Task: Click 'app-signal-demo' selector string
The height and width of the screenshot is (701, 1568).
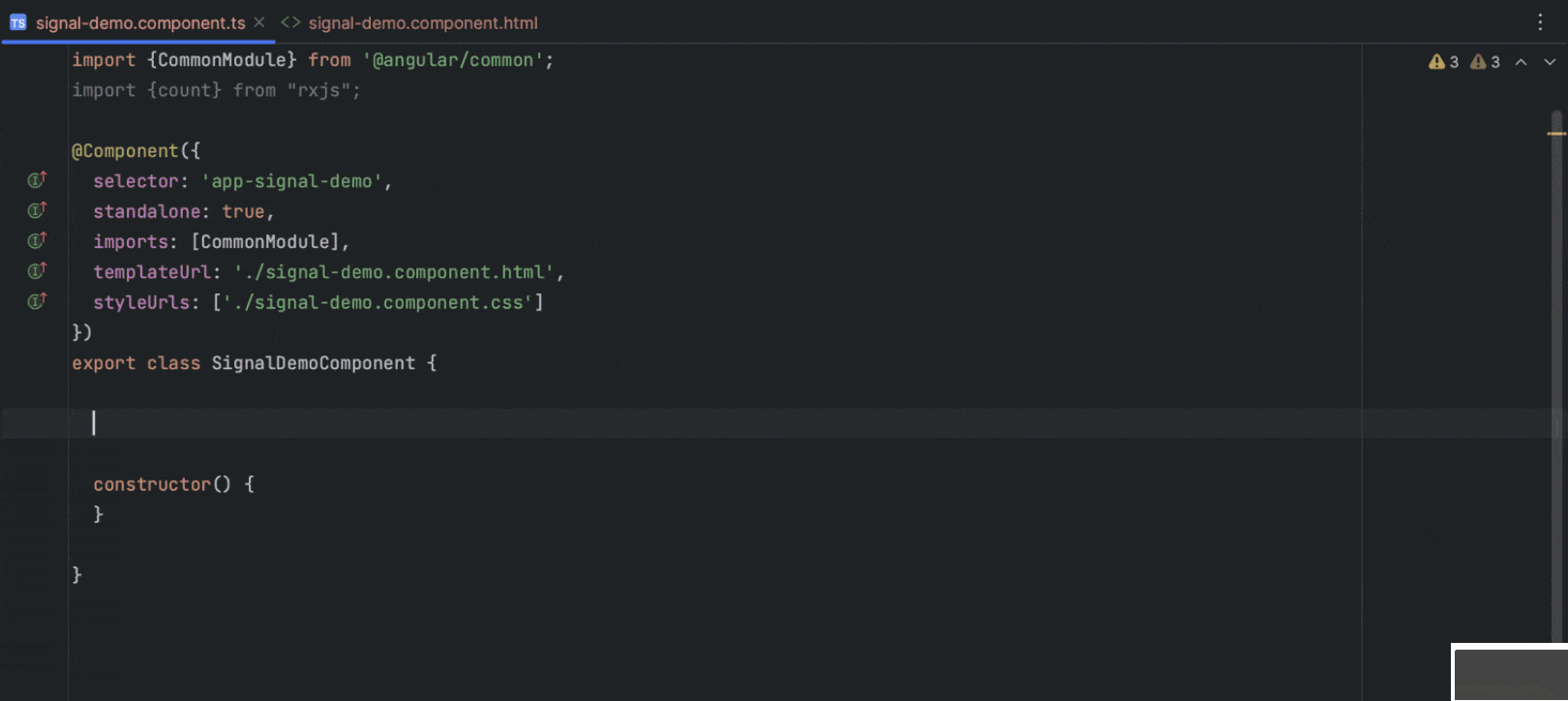Action: pyautogui.click(x=292, y=181)
